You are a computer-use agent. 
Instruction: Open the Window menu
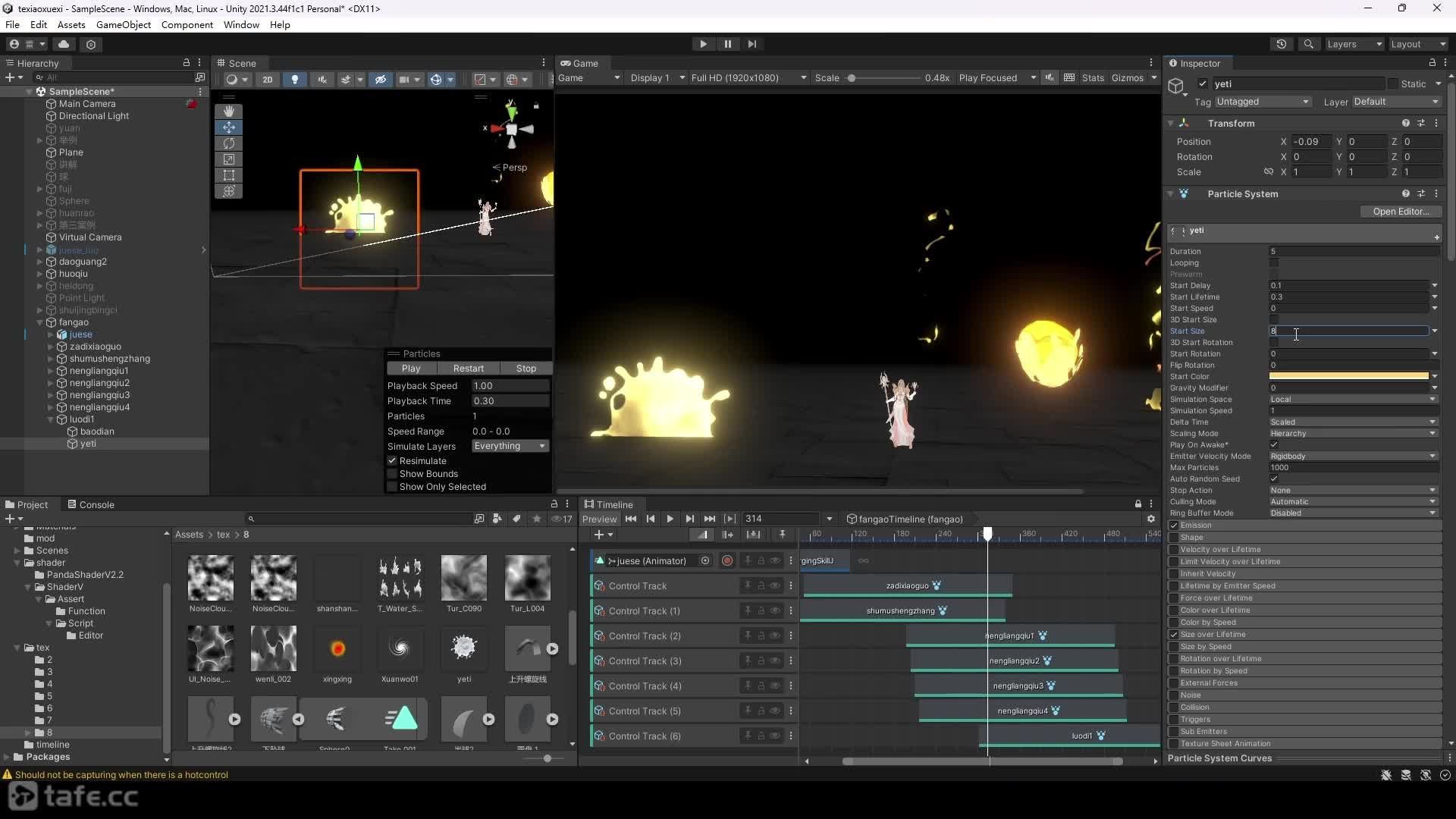[x=241, y=25]
